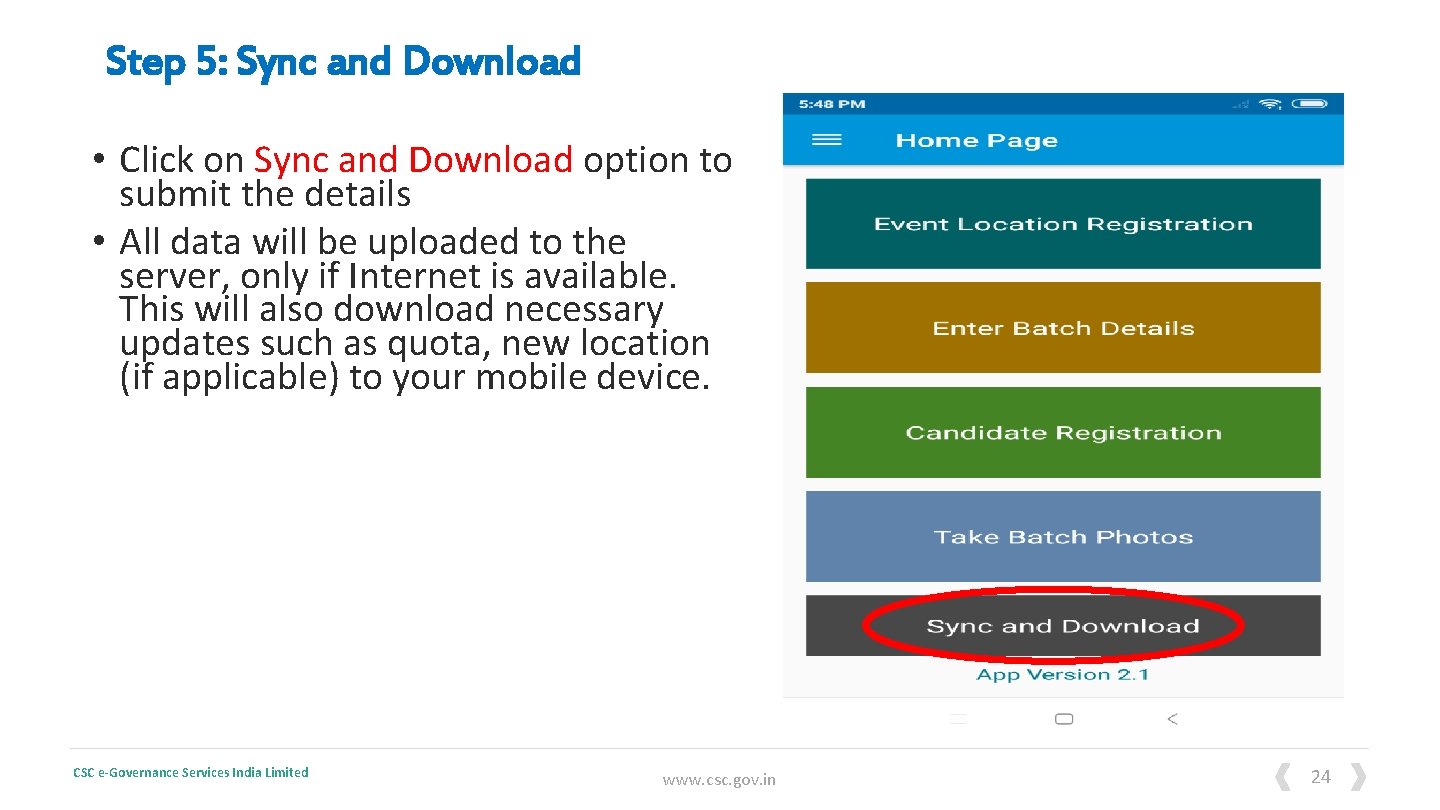Click the 5:48 PM status bar time
Screen dimensions: 1440x810
(x=832, y=104)
